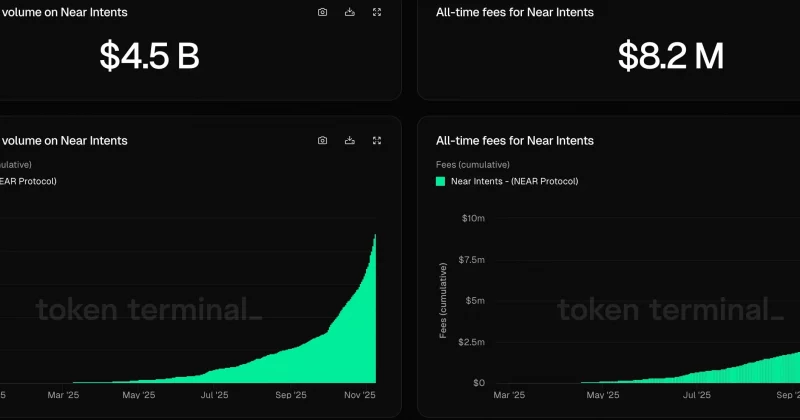Click the $8.2 M fees value
The height and width of the screenshot is (420, 800).
[670, 56]
